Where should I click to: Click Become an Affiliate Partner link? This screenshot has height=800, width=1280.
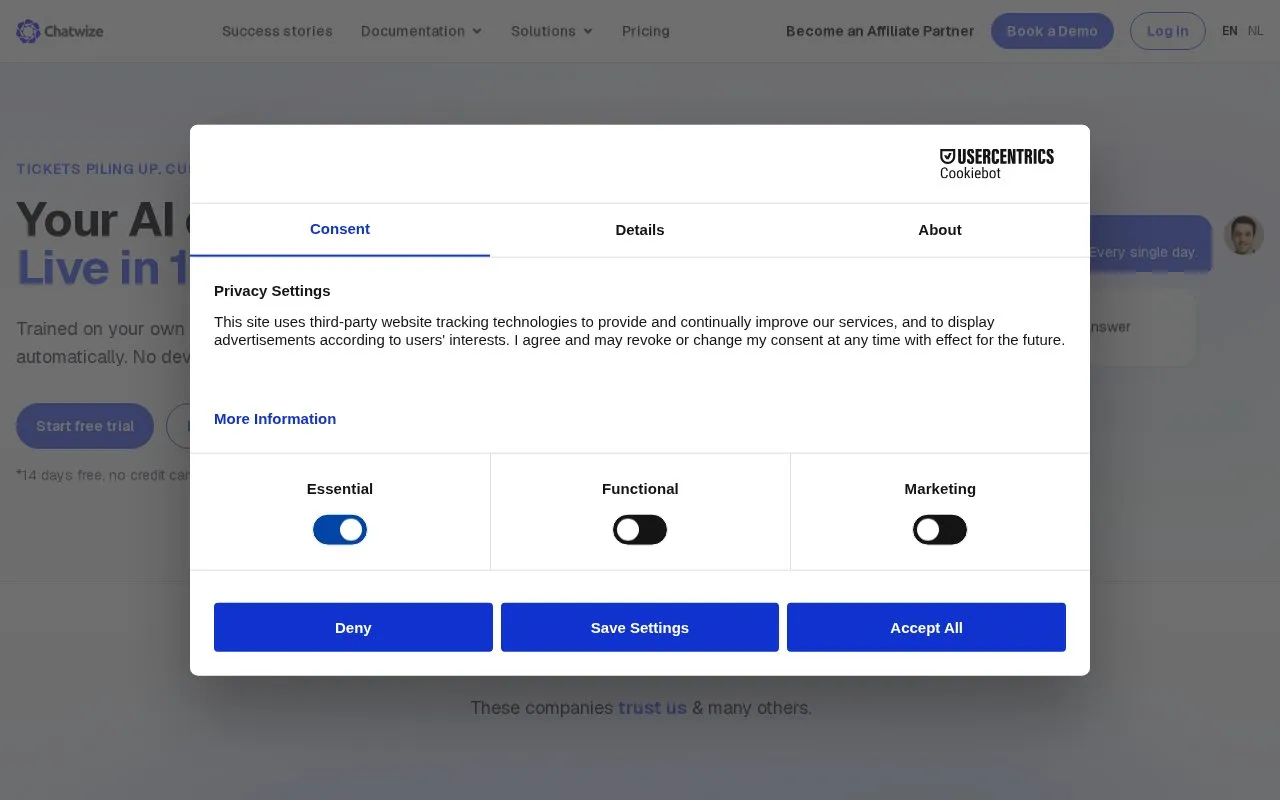click(880, 31)
